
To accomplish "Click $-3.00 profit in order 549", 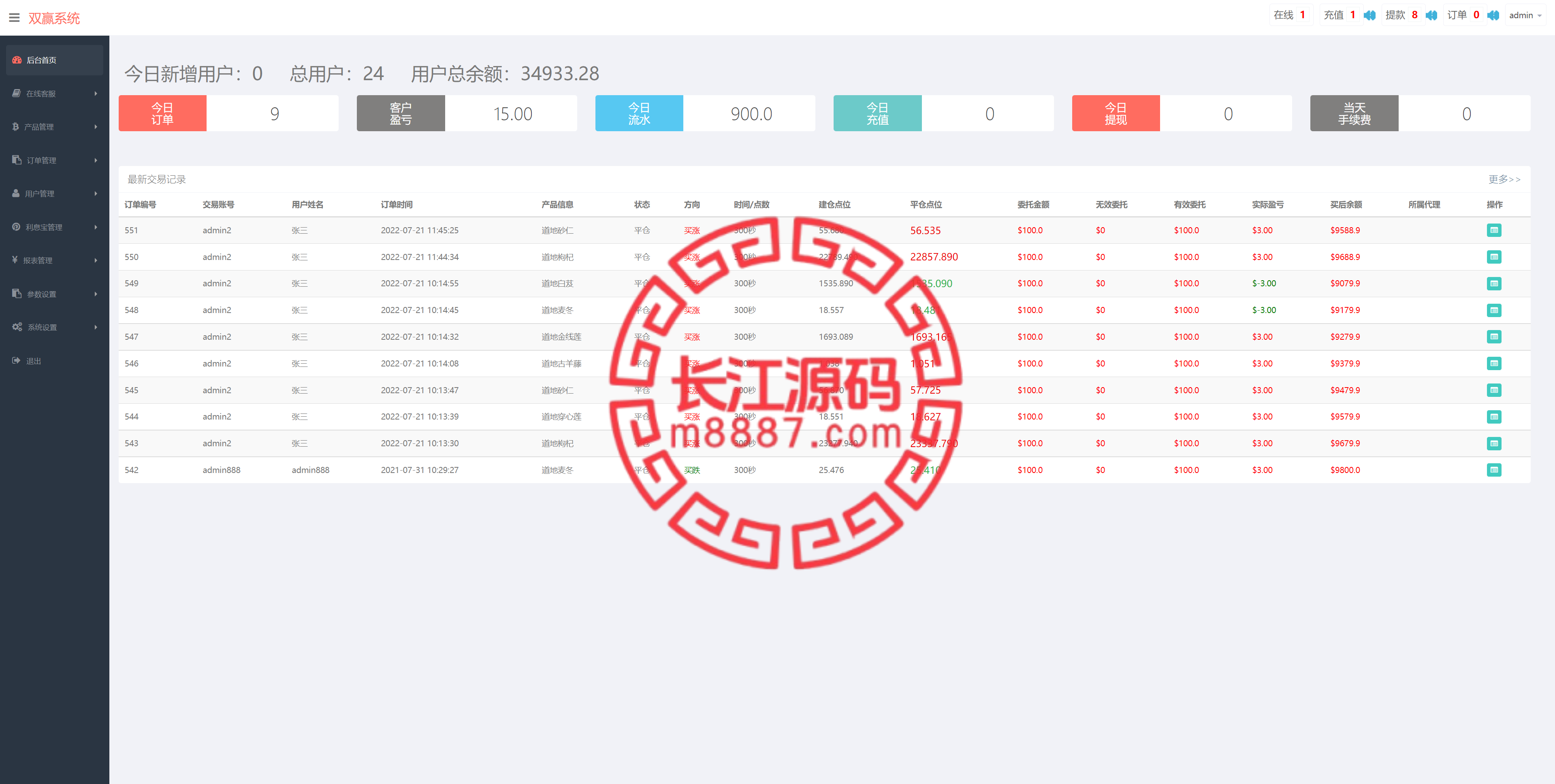I will [x=1264, y=283].
